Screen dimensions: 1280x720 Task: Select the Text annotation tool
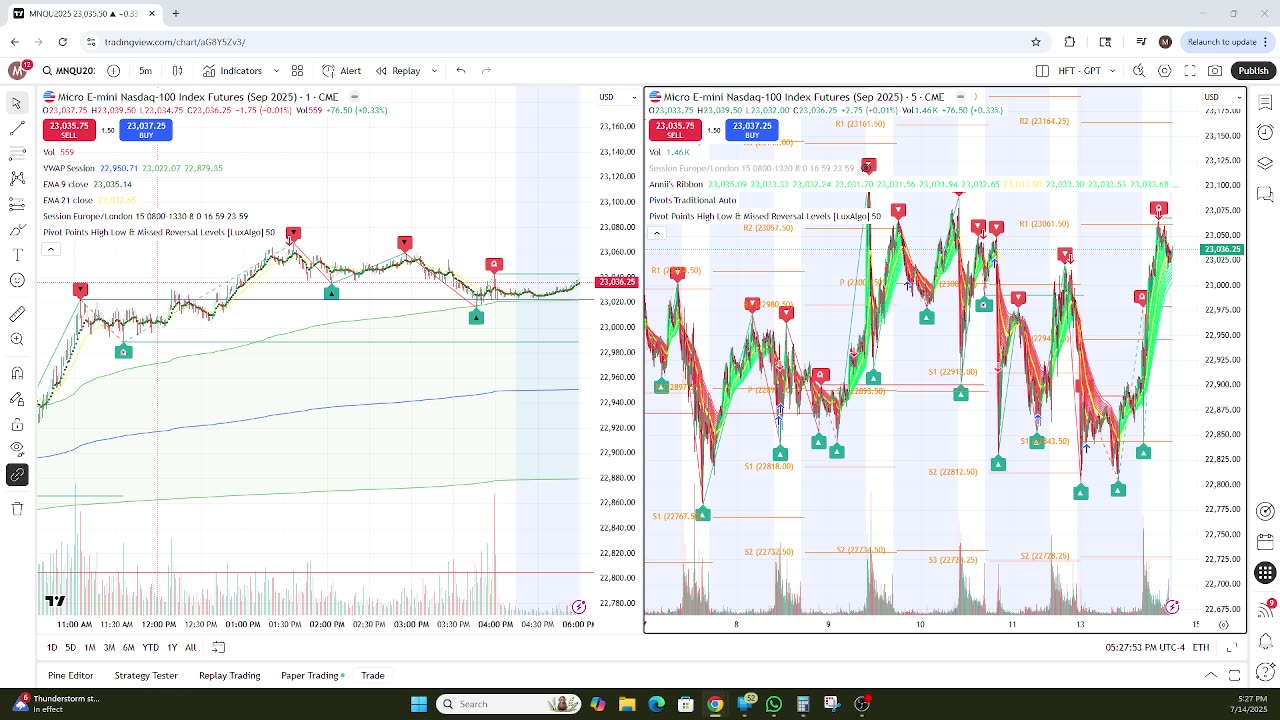(x=17, y=255)
